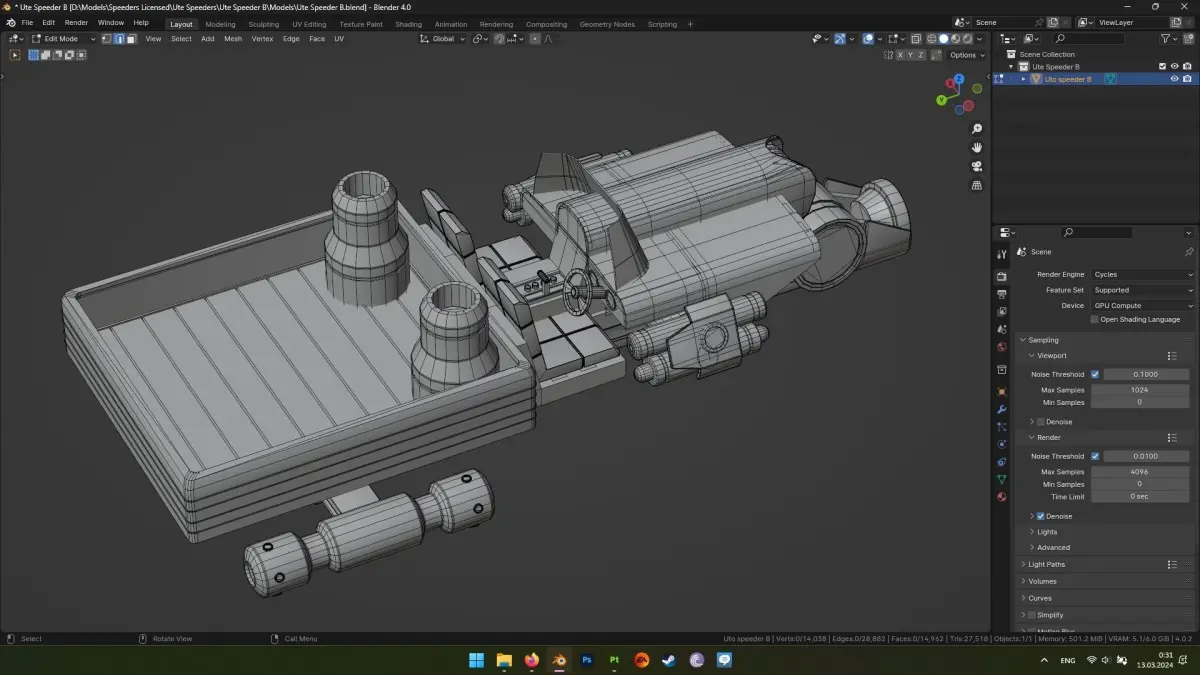Switch to edge select mode icon
Screen dimensions: 1200x675
[119, 39]
